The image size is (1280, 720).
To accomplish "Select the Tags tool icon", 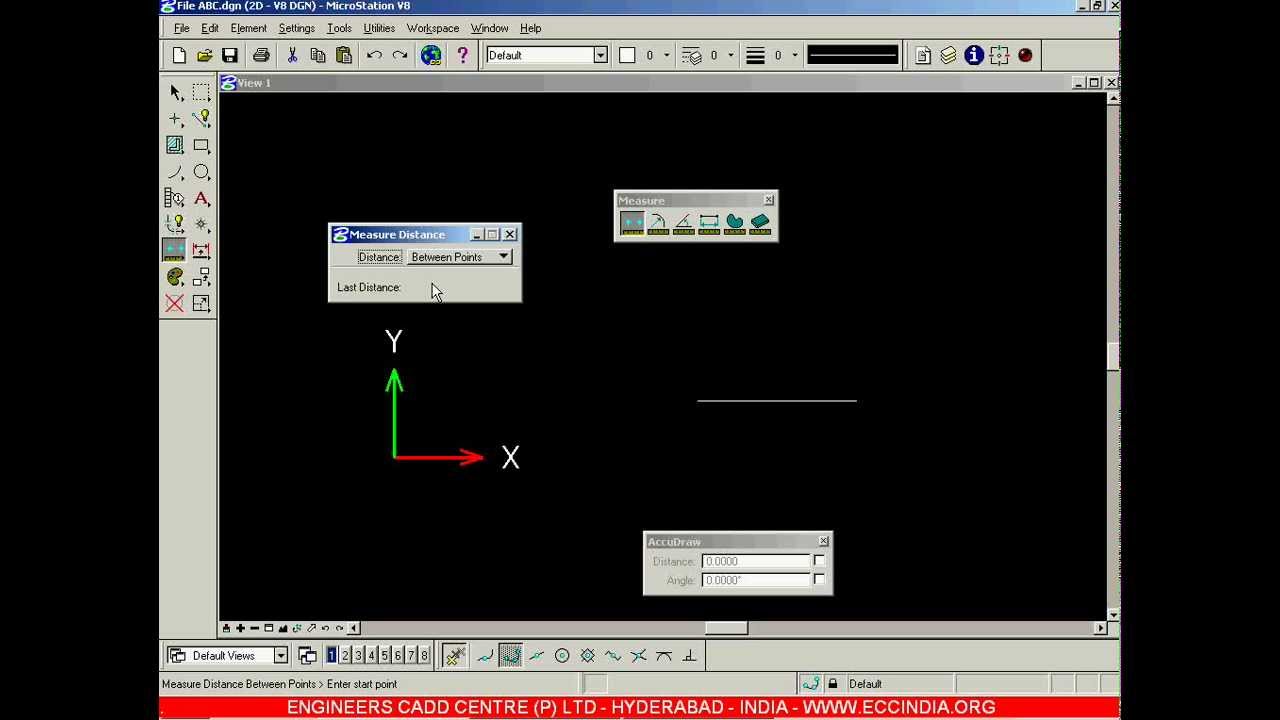I will (175, 198).
